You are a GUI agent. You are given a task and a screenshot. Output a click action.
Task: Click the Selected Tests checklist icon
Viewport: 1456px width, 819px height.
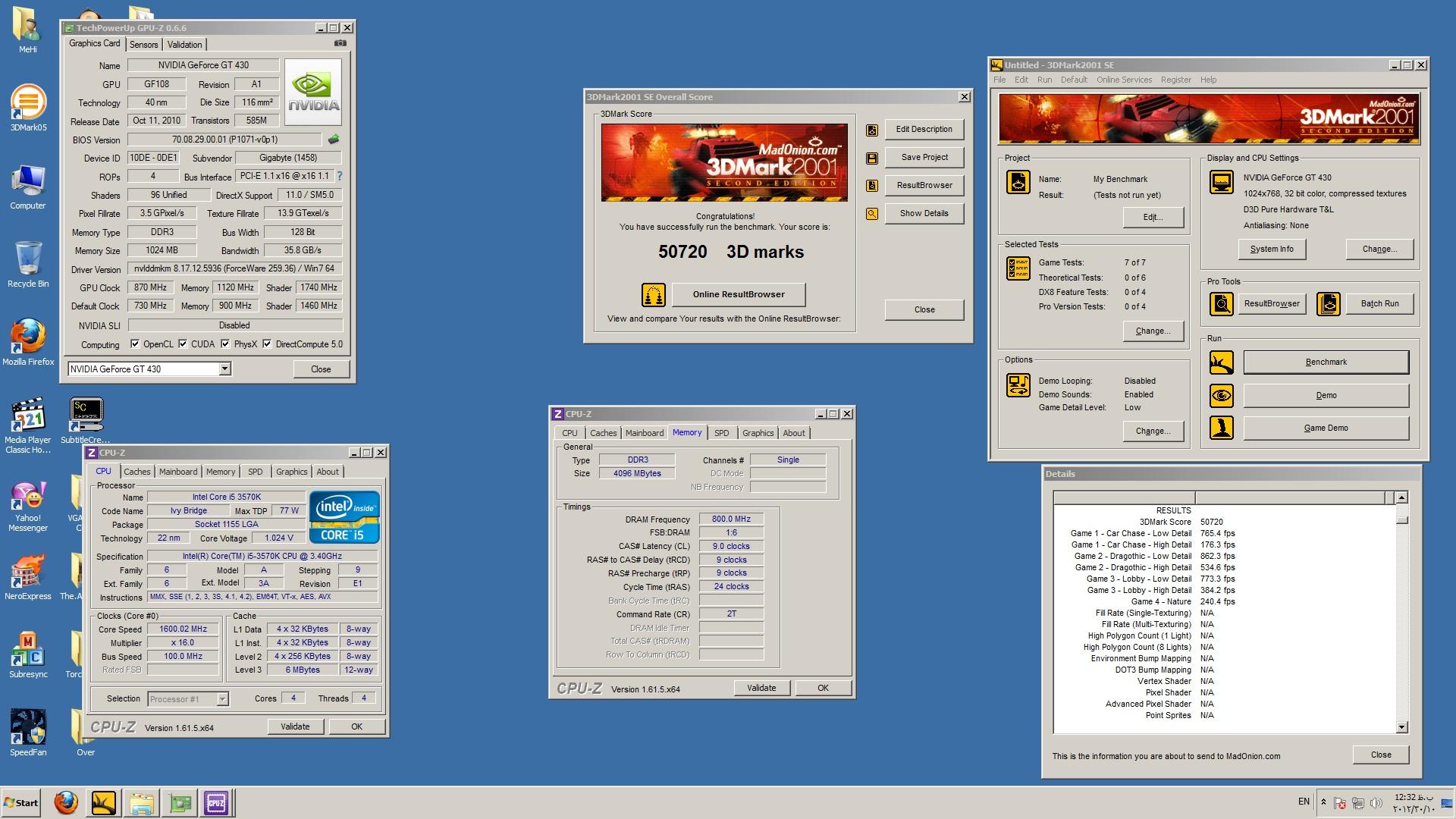click(x=1018, y=268)
